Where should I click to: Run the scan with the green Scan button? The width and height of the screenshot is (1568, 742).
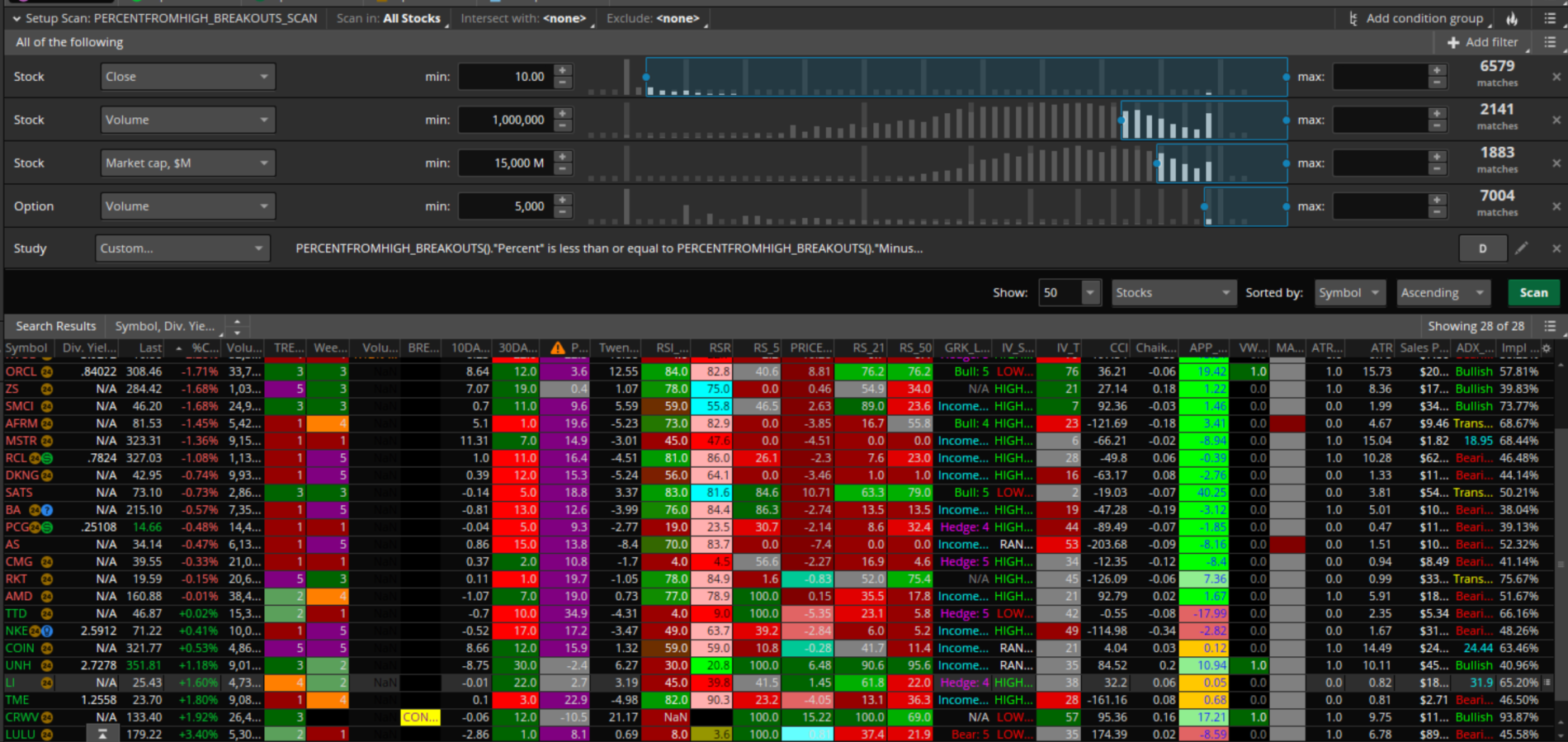pyautogui.click(x=1533, y=292)
